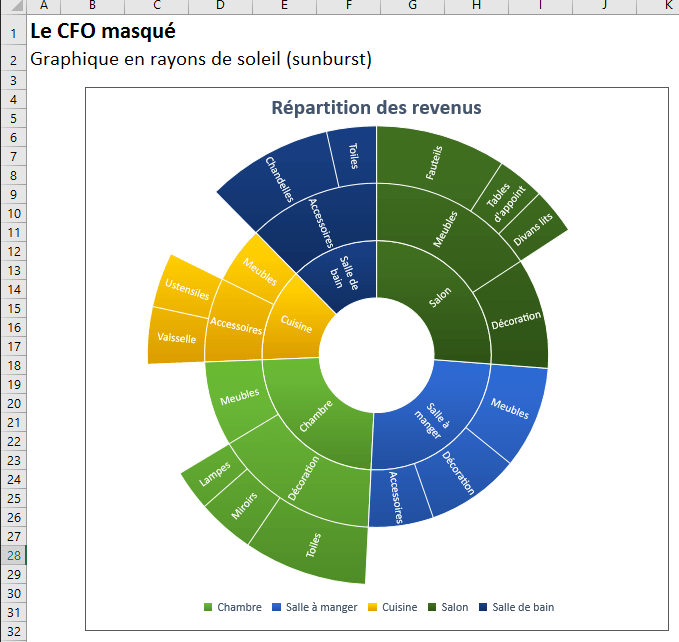Click column header H
This screenshot has height=642, width=679.
[476, 6]
